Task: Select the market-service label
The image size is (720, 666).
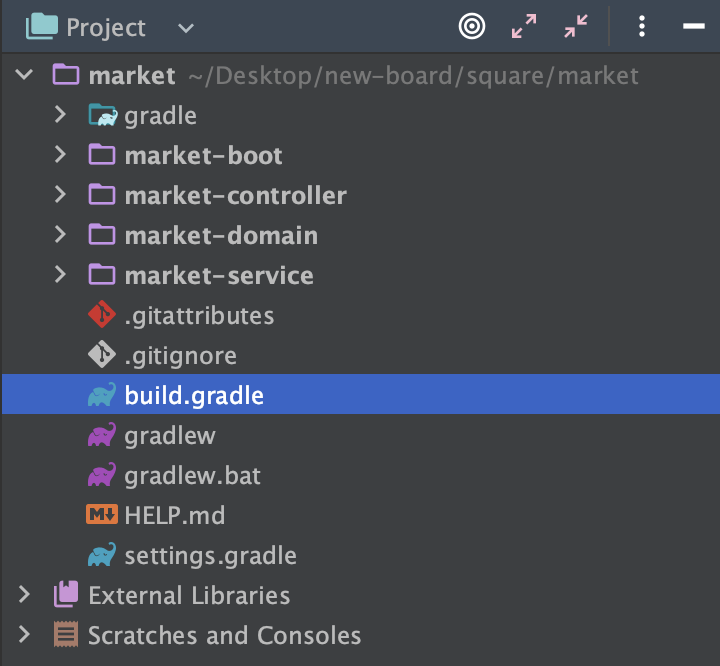Action: tap(219, 276)
